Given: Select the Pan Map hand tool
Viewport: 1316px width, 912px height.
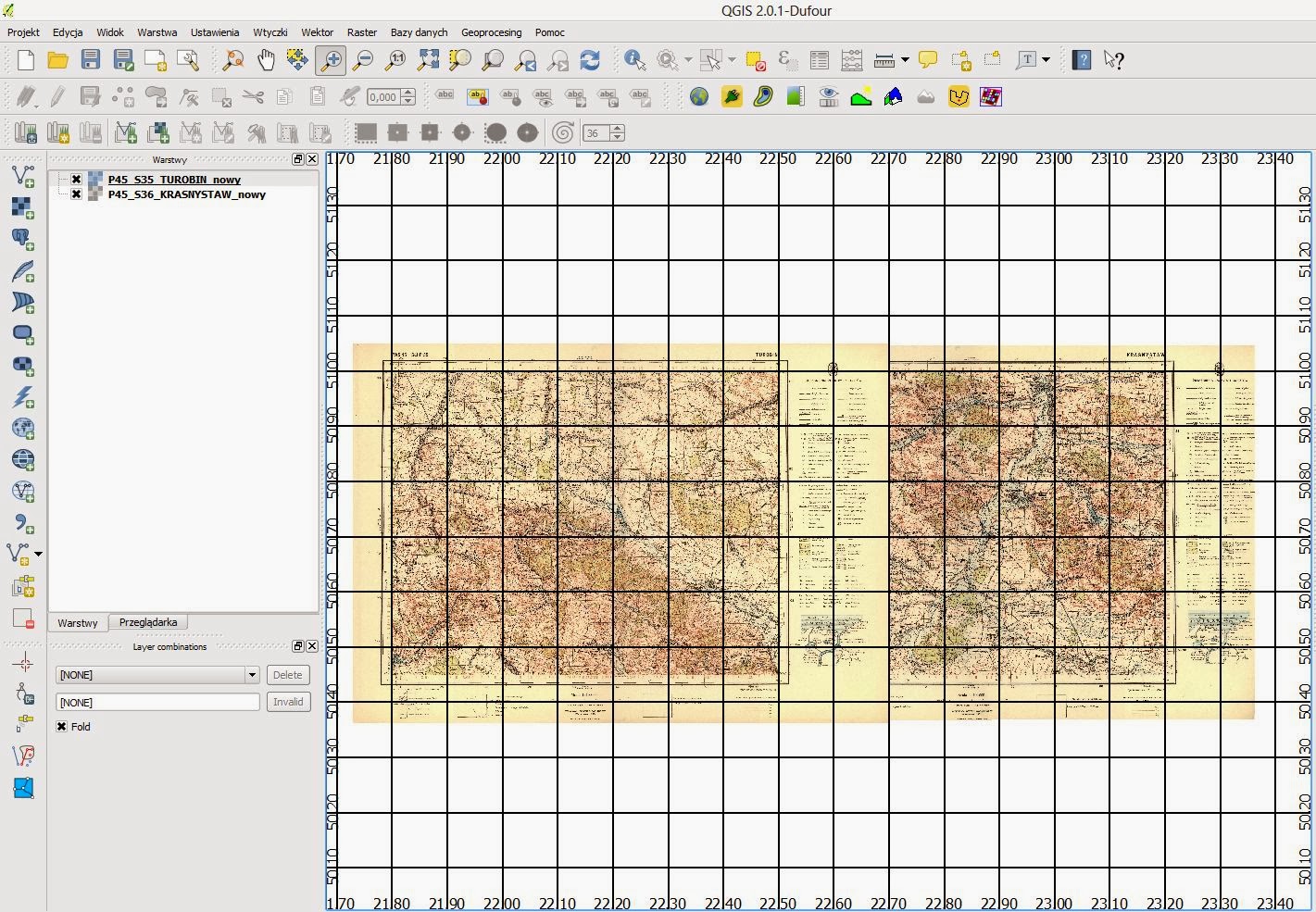Looking at the screenshot, I should click(266, 60).
